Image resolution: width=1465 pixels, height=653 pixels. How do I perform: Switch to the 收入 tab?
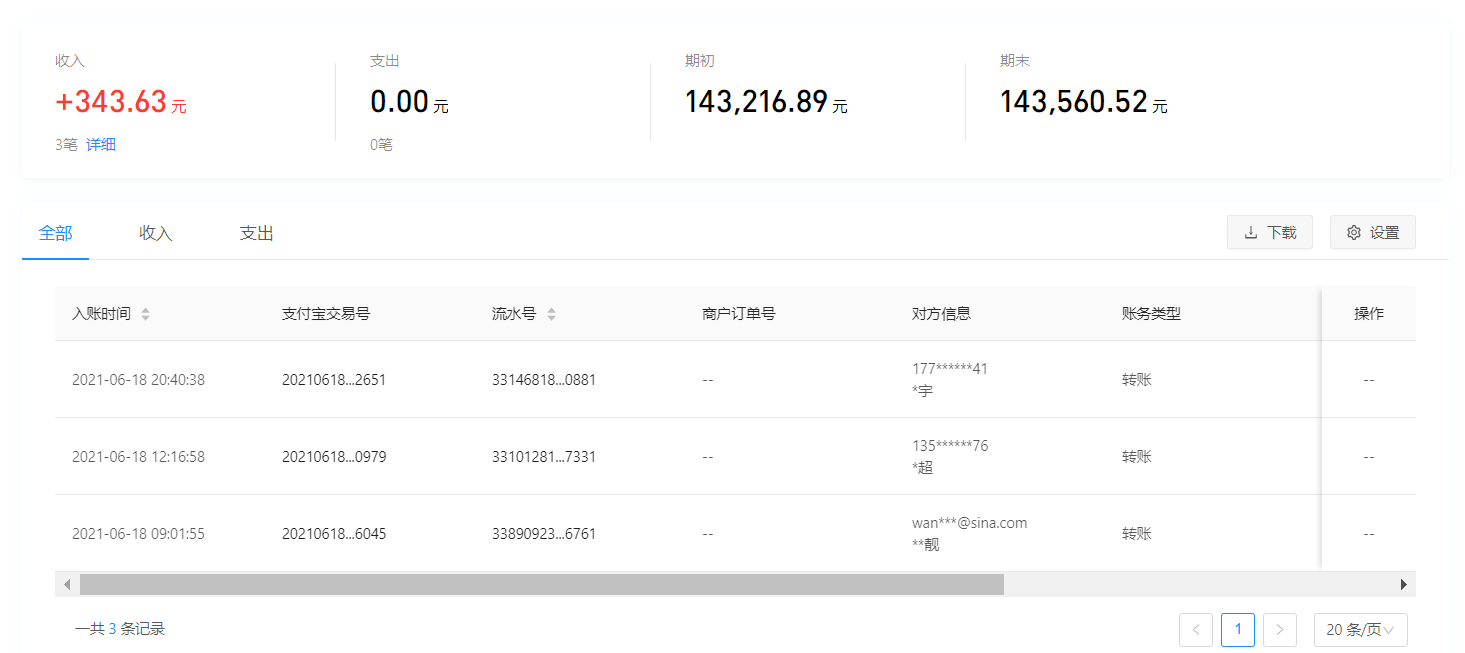[154, 232]
